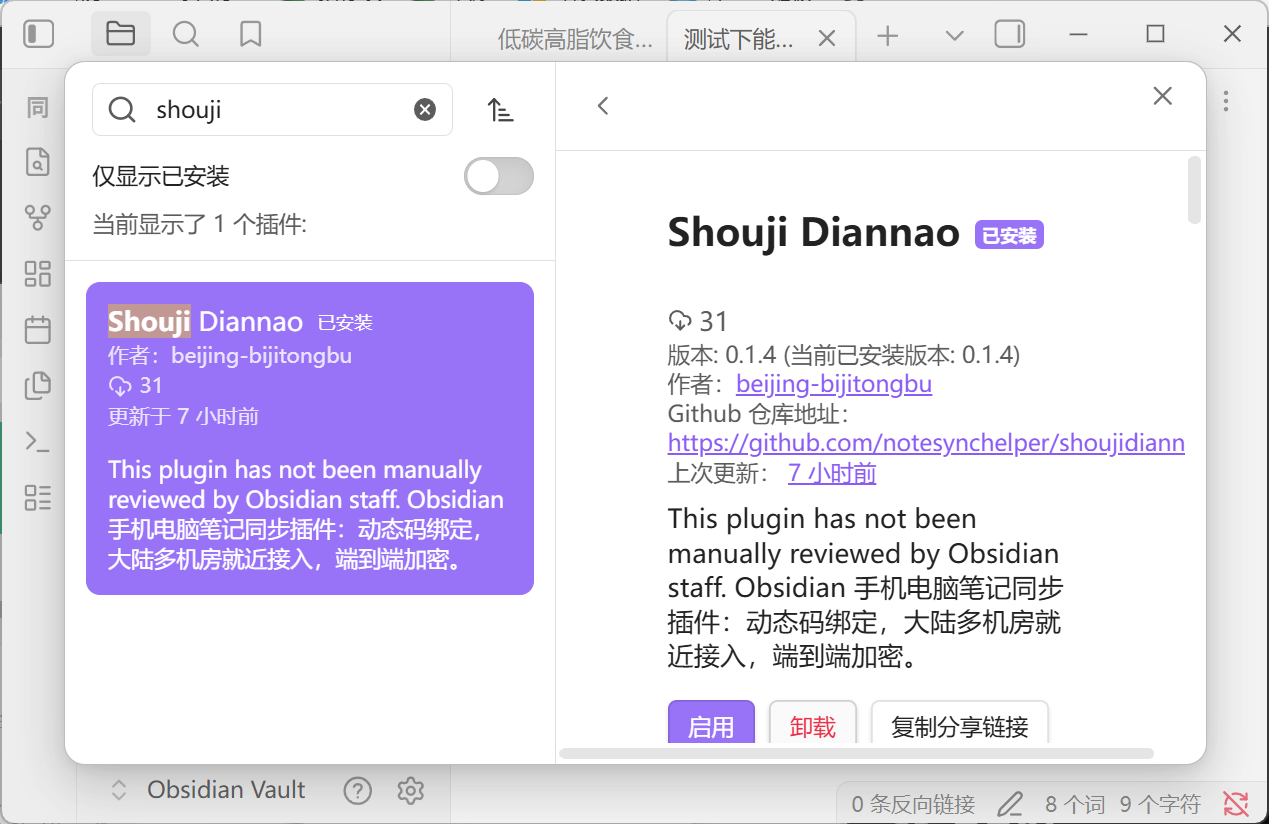The image size is (1269, 824).
Task: Clear the shouji search text
Action: [425, 110]
